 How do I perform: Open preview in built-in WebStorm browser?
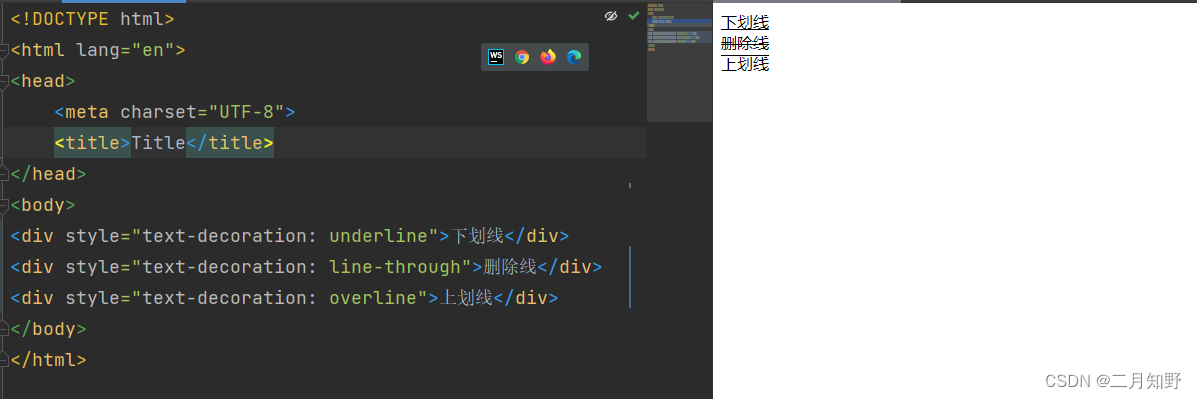(x=496, y=56)
